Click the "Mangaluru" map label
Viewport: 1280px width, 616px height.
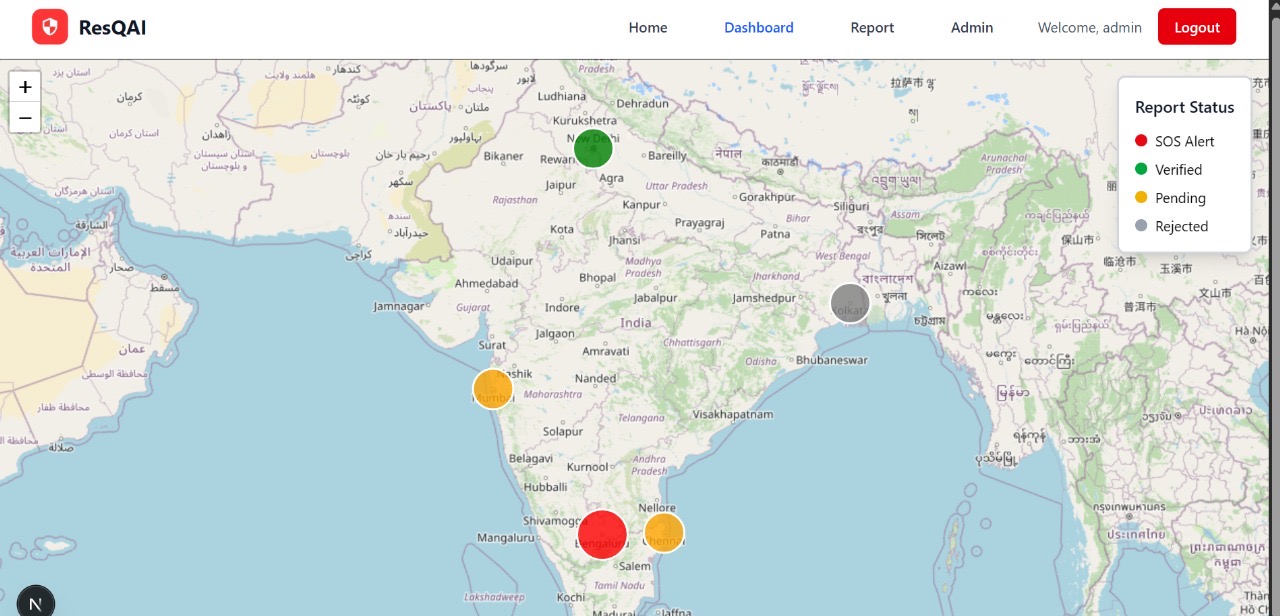506,537
